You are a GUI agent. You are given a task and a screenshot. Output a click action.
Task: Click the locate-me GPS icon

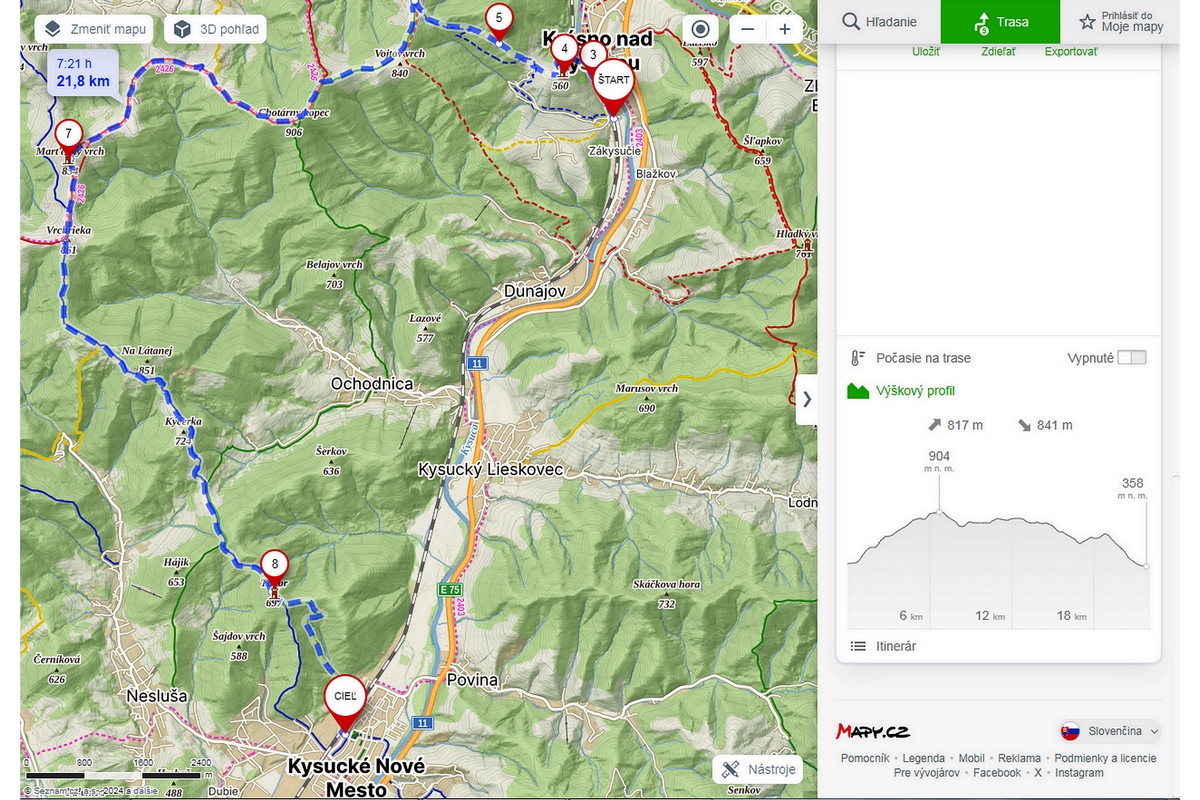[x=700, y=29]
